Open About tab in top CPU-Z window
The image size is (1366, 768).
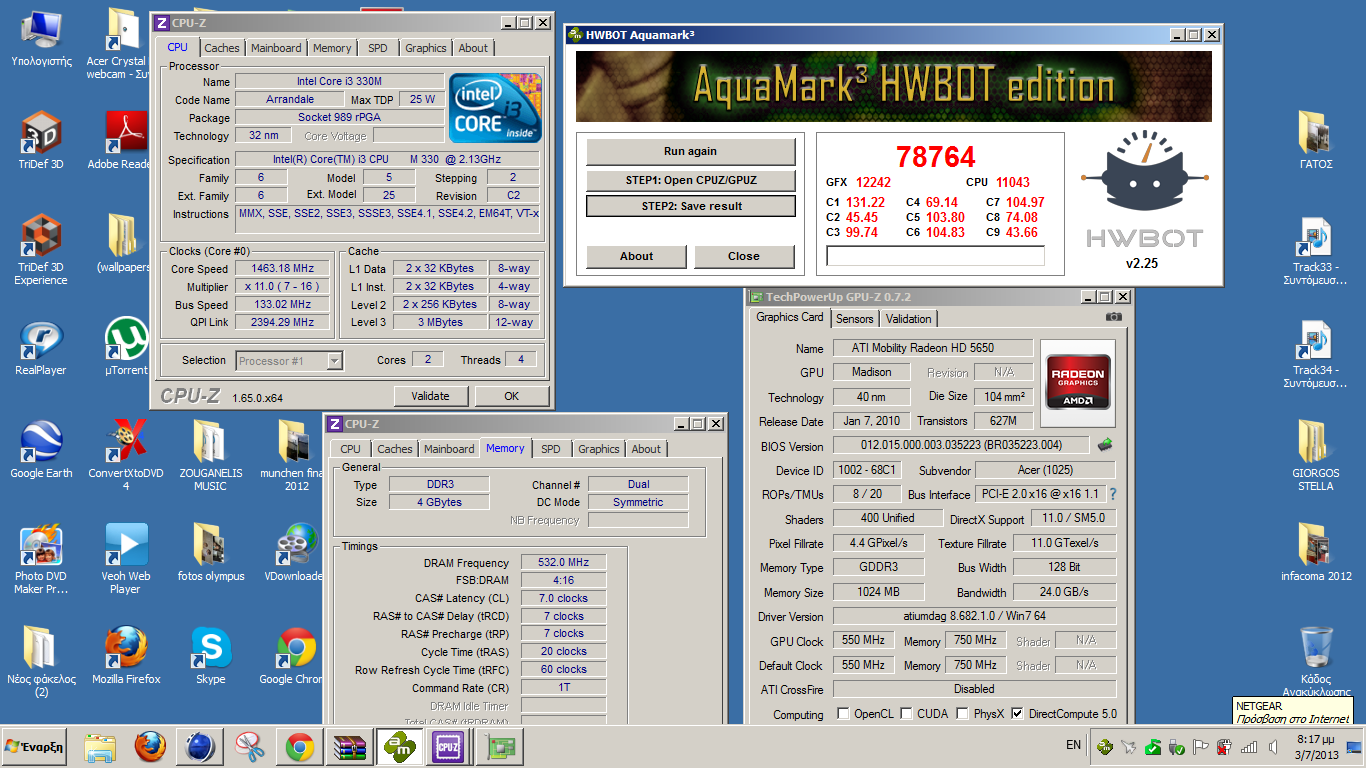(x=473, y=48)
